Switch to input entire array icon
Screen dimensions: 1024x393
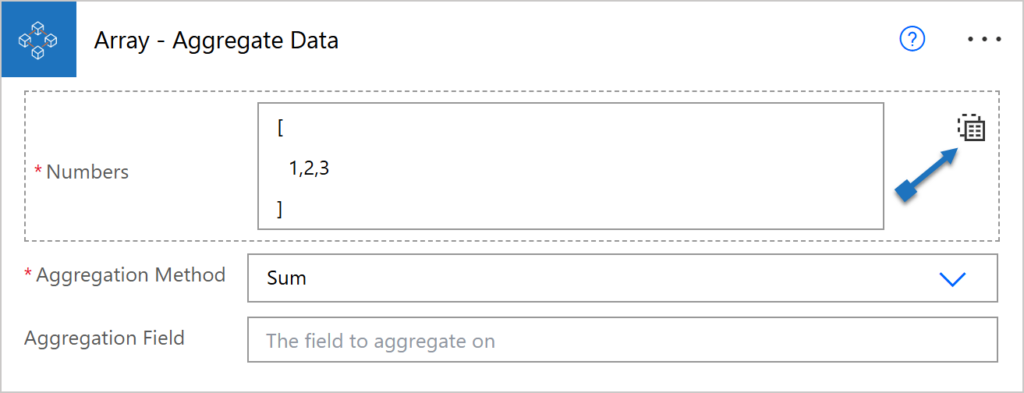[971, 128]
